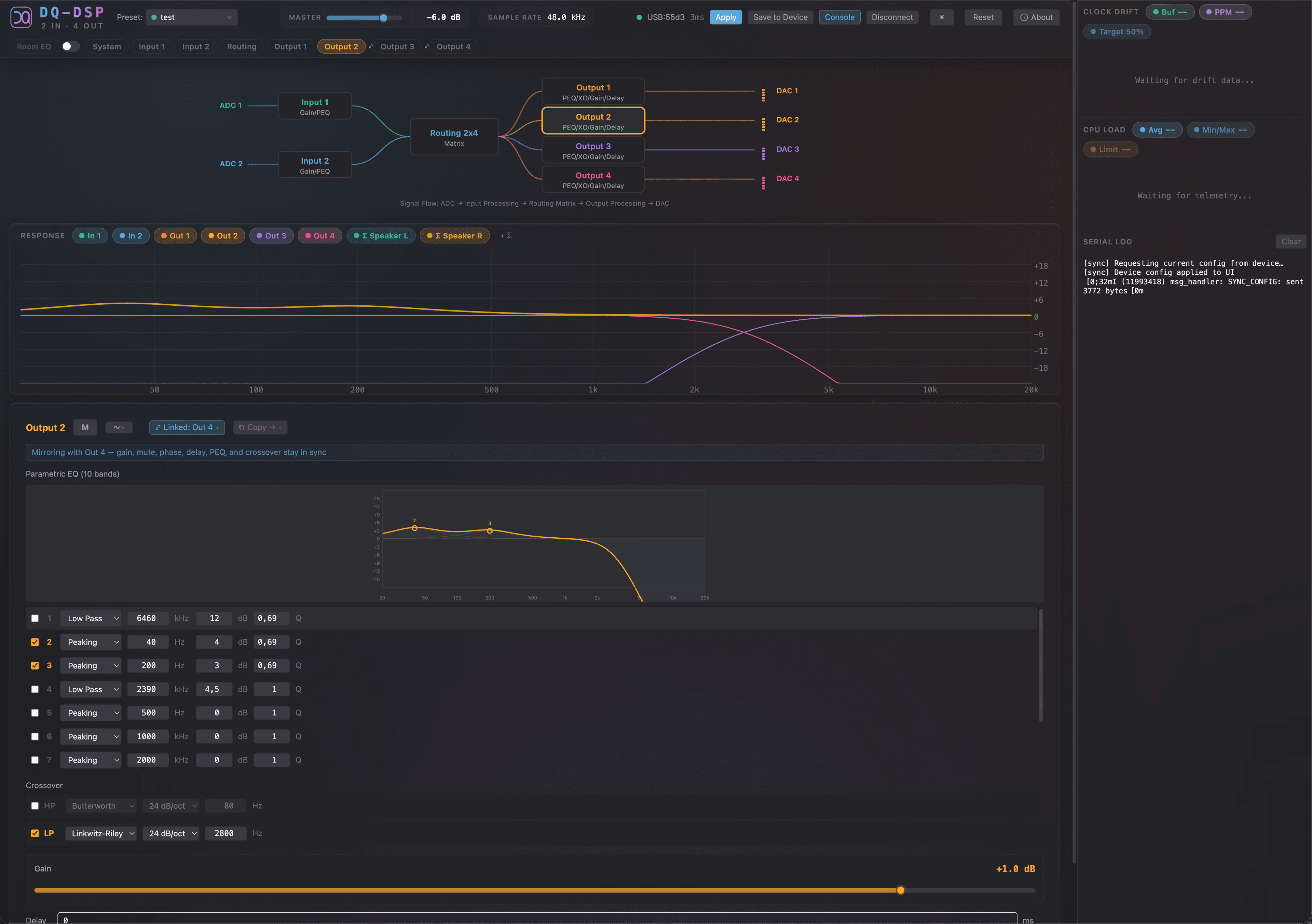
Task: Disable EQ band 2 checkbox
Action: pyautogui.click(x=35, y=642)
